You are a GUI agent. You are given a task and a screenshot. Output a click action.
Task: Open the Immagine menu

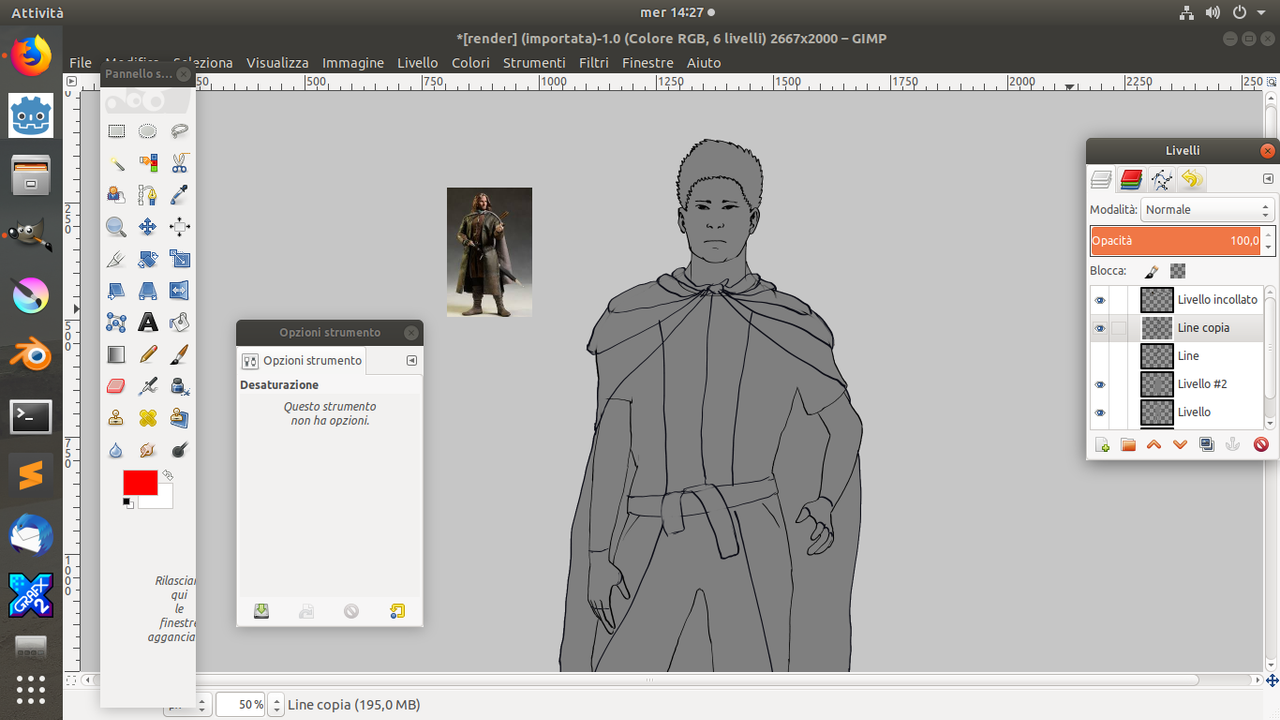[353, 62]
